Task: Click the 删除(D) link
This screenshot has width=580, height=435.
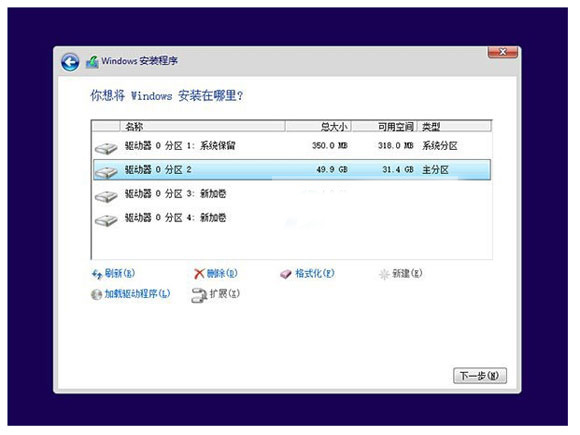Action: coord(222,273)
